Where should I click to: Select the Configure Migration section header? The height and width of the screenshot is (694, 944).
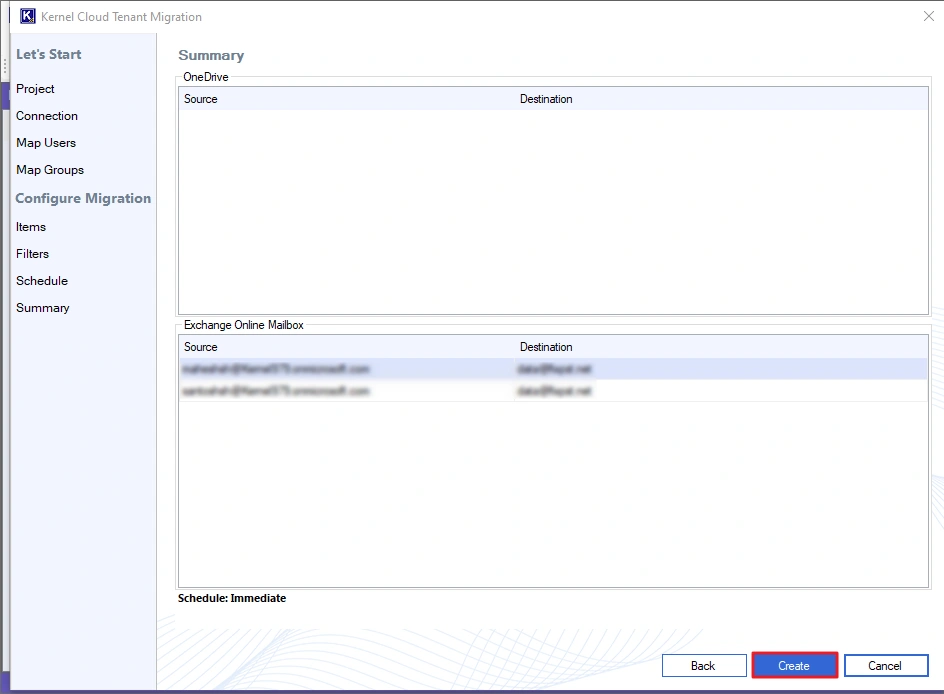(83, 198)
